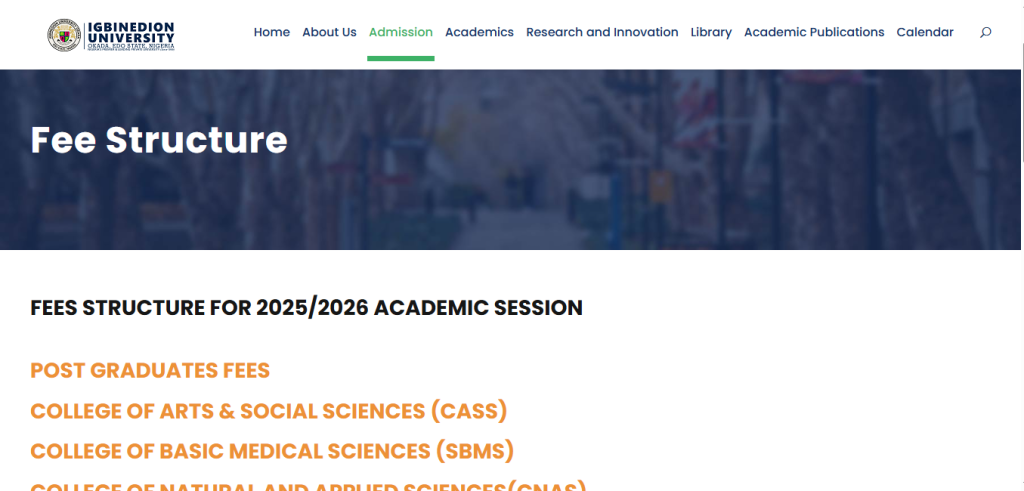Go to the Home page
Viewport: 1024px width, 491px height.
[x=271, y=32]
